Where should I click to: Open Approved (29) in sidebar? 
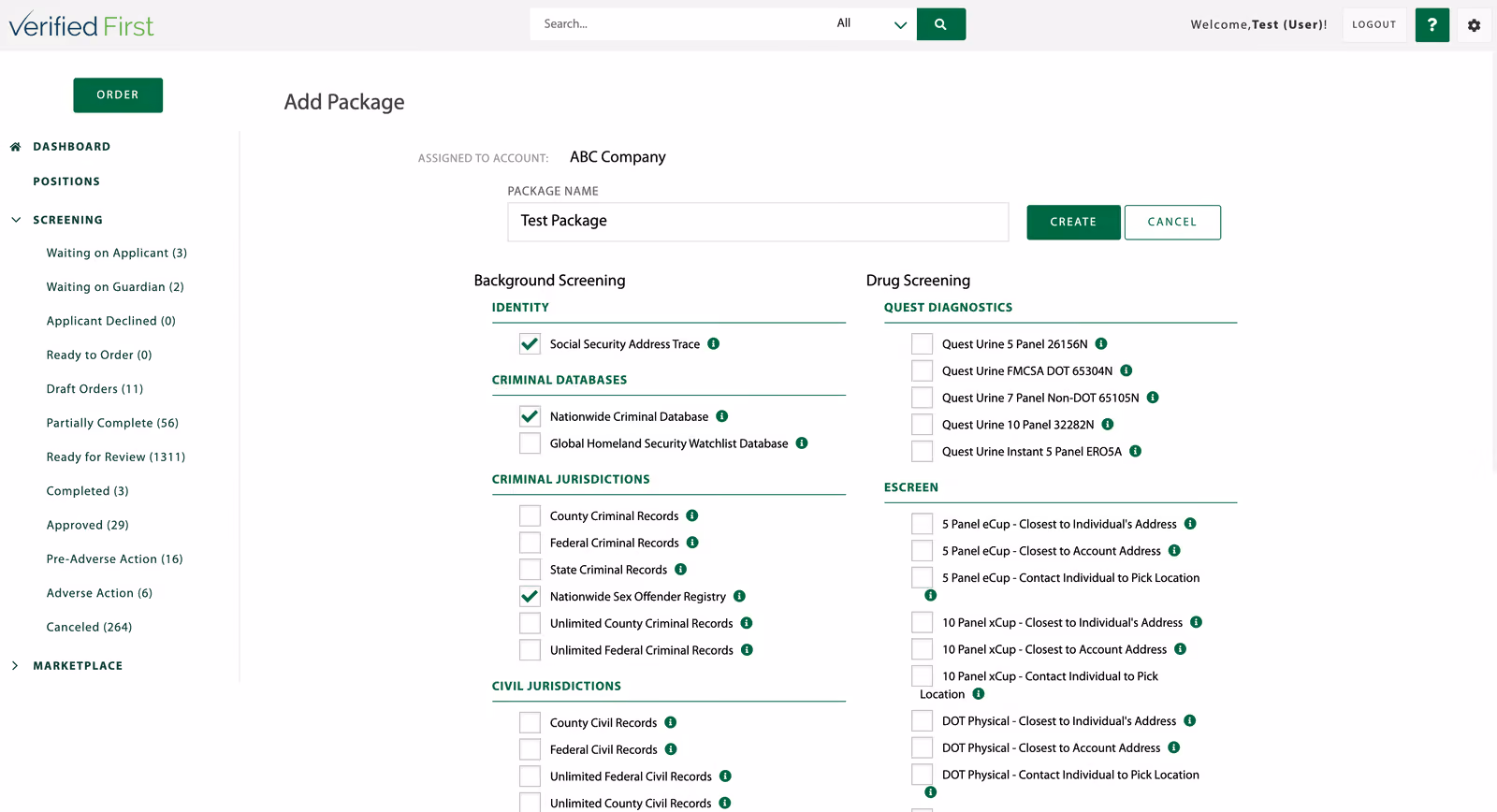point(88,526)
